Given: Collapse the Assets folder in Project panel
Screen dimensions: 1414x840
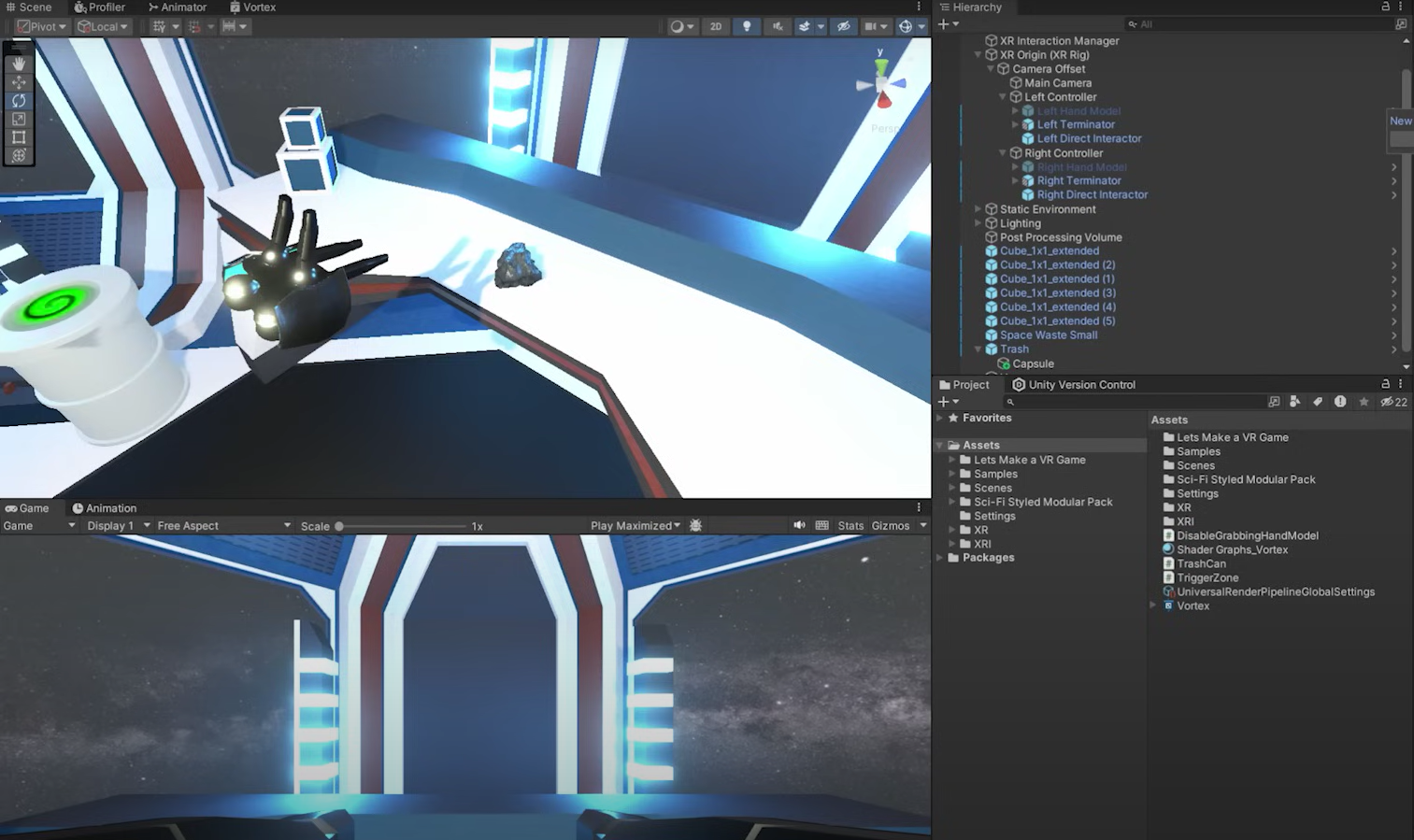Looking at the screenshot, I should (941, 445).
